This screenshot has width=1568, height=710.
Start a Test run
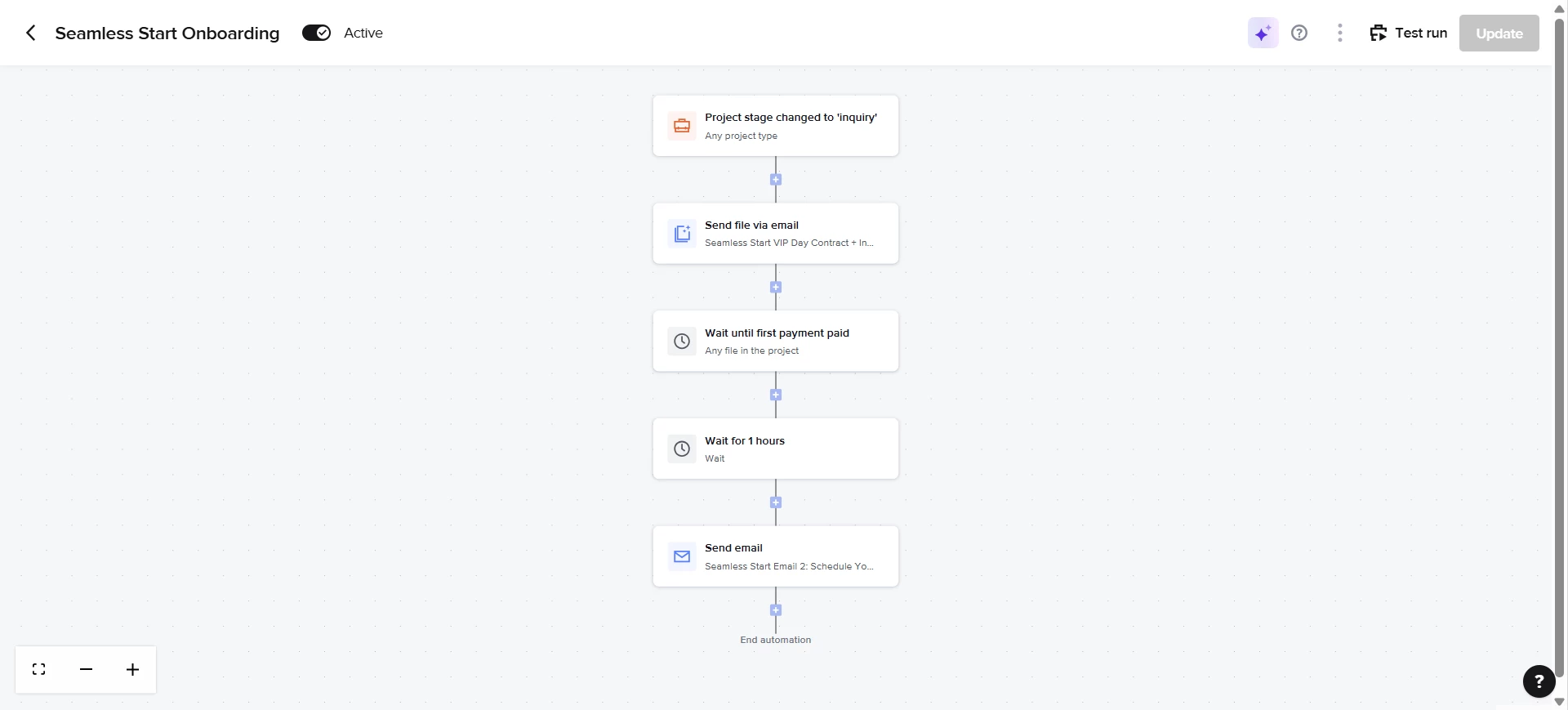click(1408, 33)
